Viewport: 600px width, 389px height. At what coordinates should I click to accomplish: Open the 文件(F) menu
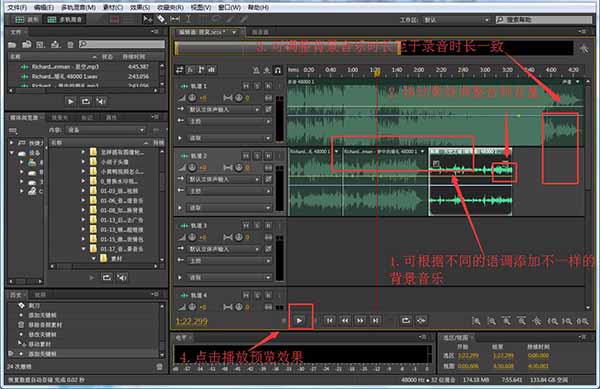click(x=17, y=7)
